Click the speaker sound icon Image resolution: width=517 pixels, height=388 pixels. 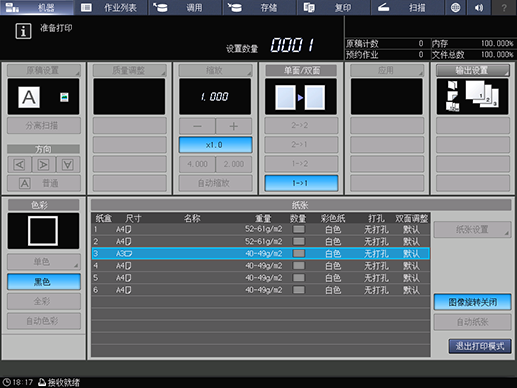[479, 7]
